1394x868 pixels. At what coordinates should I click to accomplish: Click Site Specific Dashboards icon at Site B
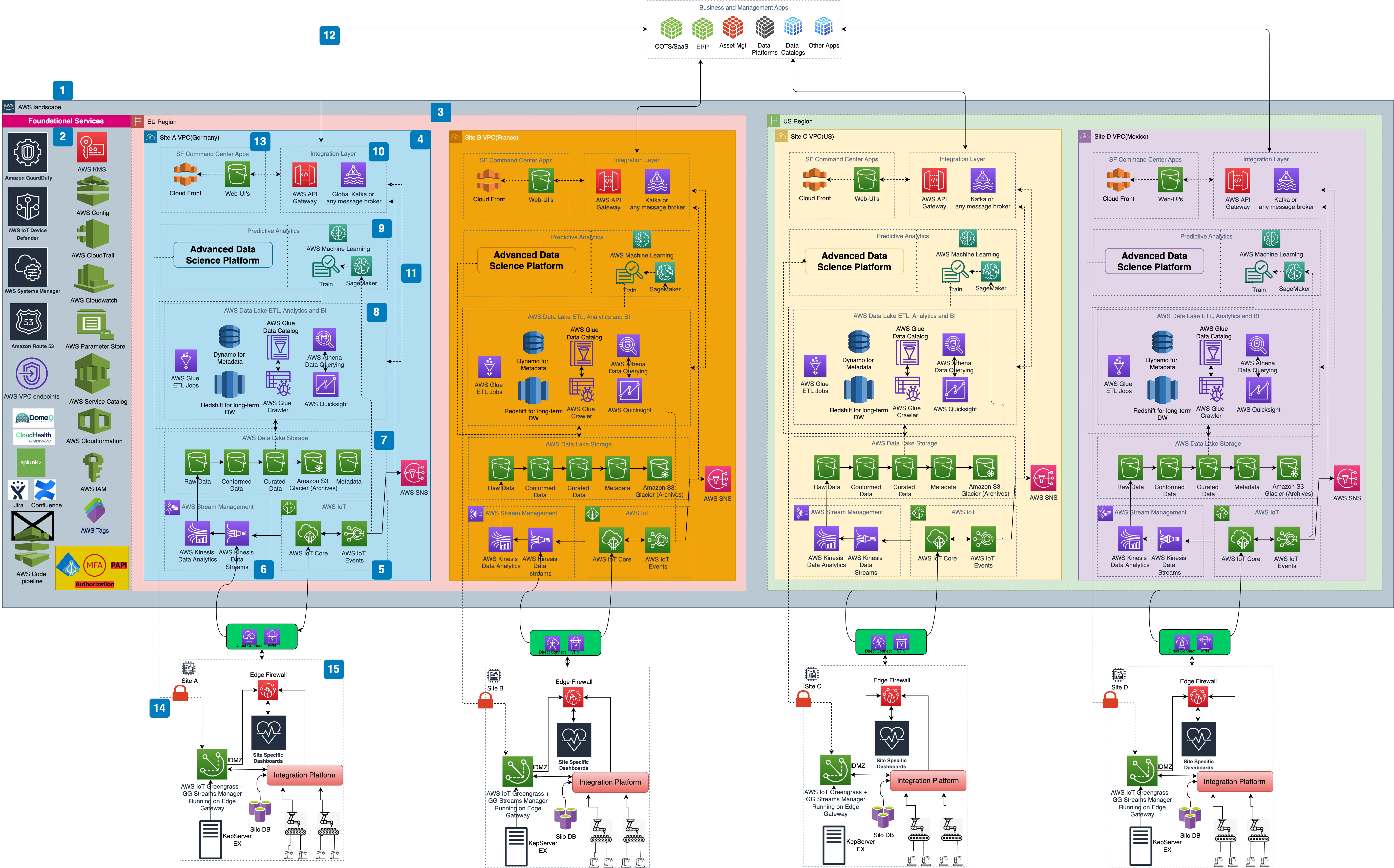(x=574, y=740)
